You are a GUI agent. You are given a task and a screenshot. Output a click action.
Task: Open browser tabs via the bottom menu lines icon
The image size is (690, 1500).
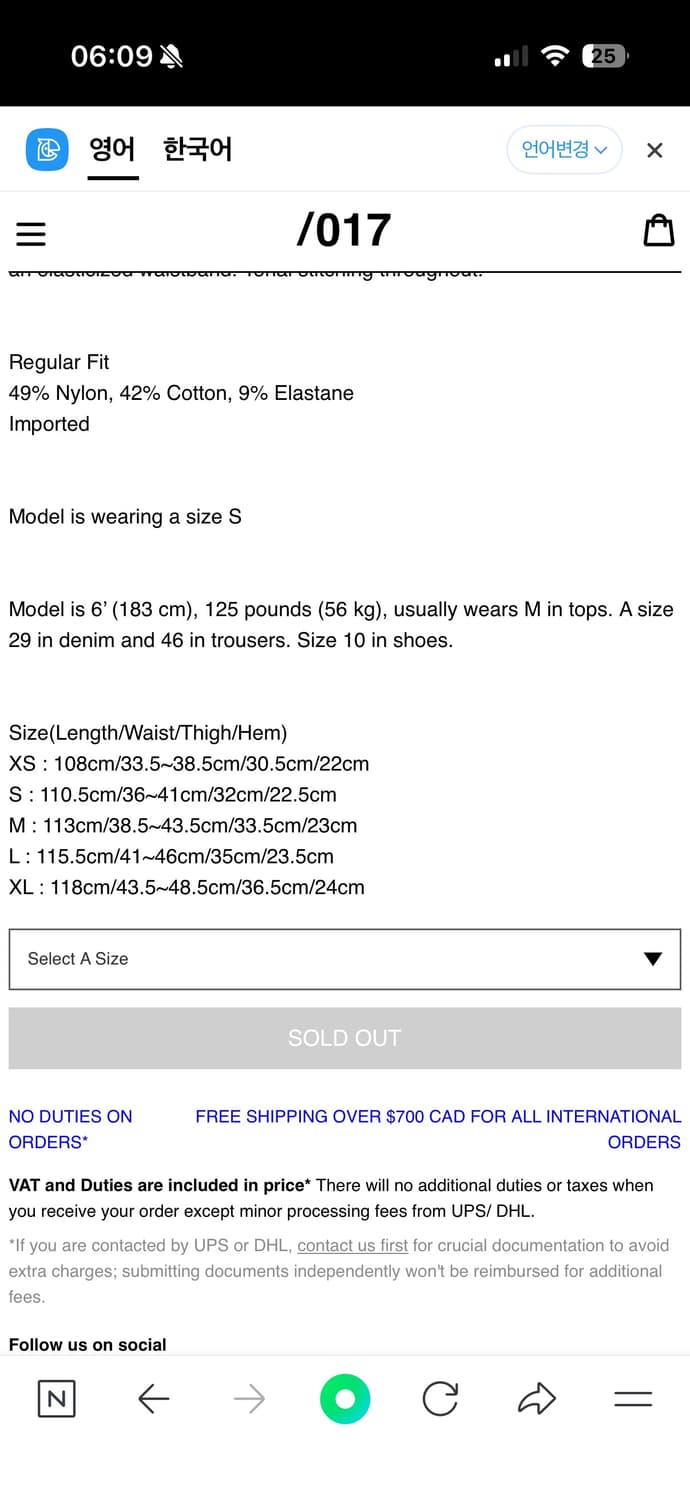[x=634, y=1399]
